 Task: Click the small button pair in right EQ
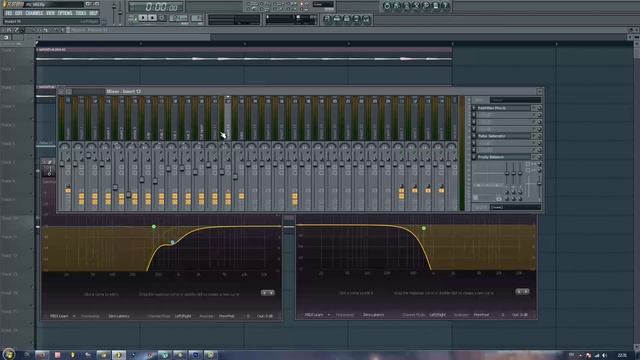(x=522, y=291)
